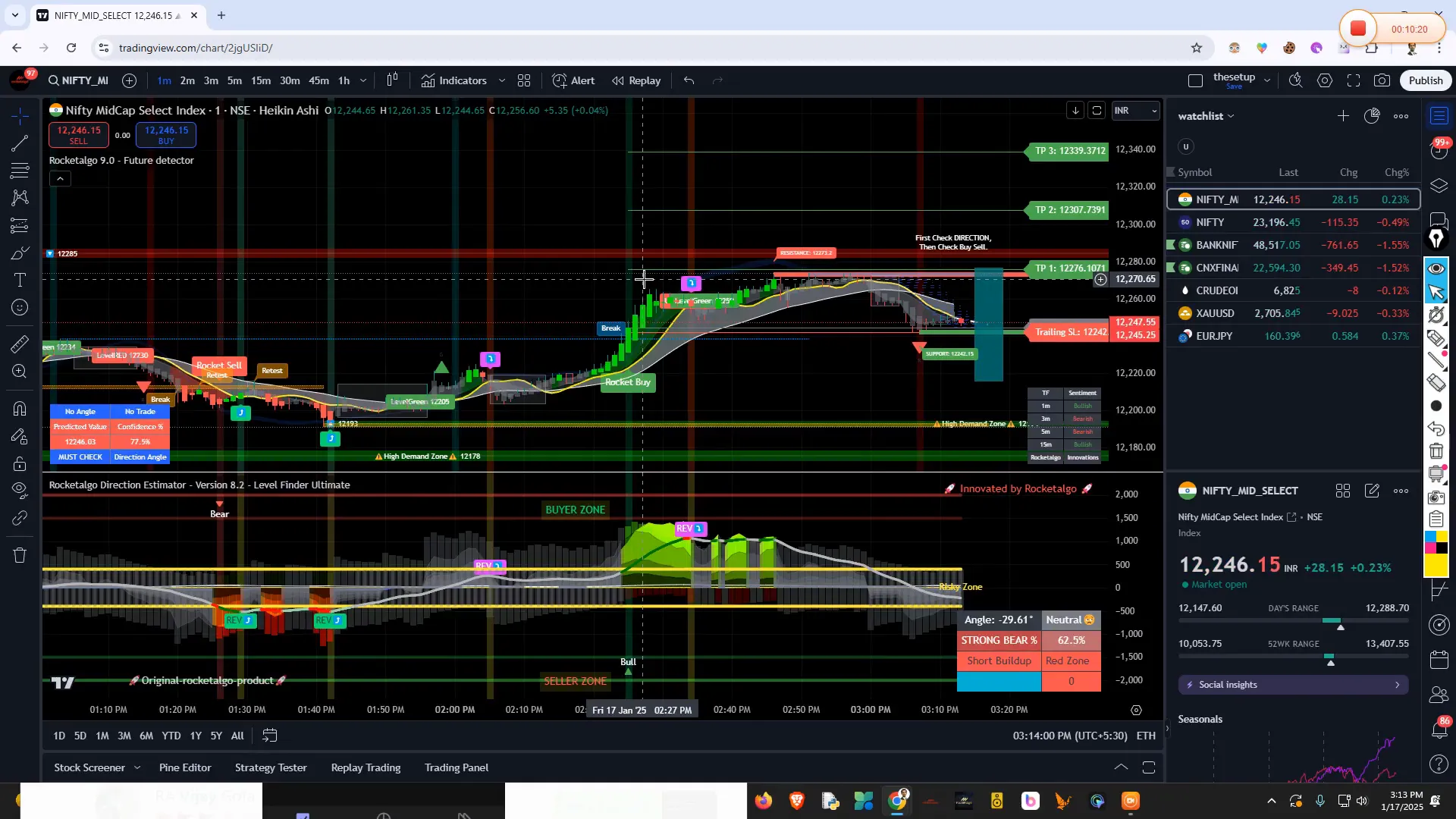
Task: Open the timeframe intervals dropdown
Action: pos(363,80)
